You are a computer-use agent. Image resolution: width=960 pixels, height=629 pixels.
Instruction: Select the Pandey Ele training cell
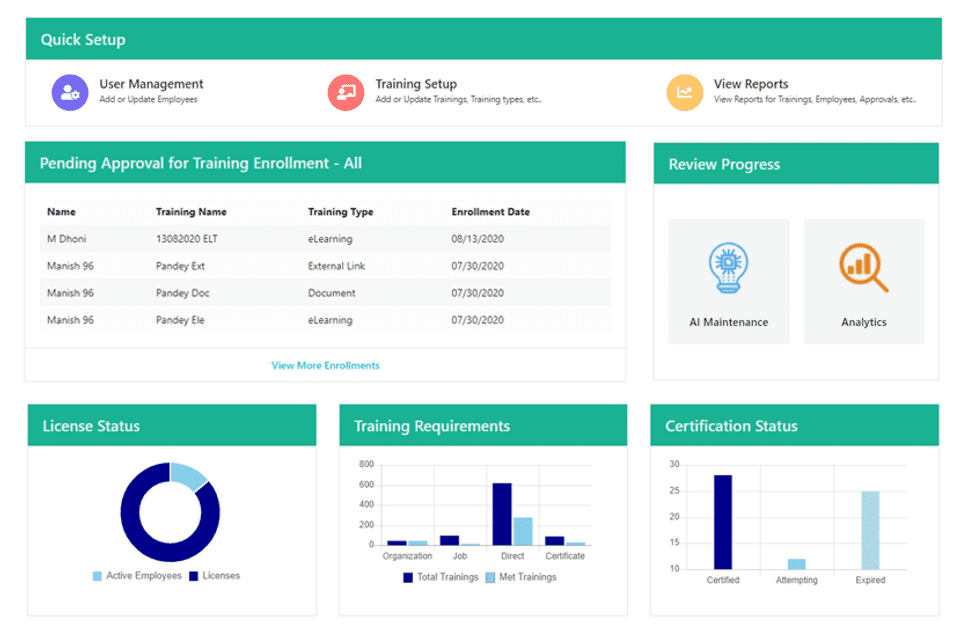click(x=180, y=320)
